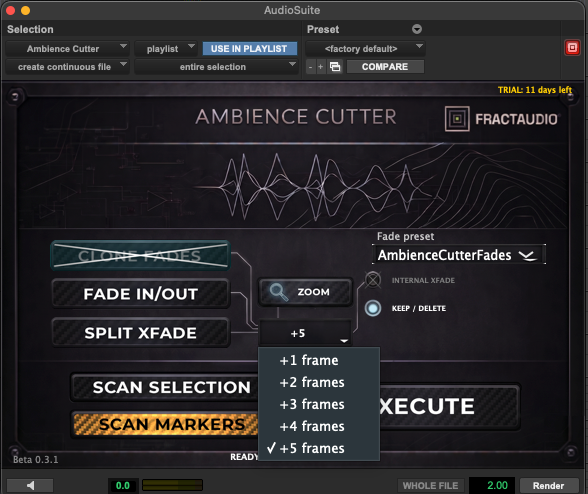
Task: Click the SCAN MARKERS button
Action: pyautogui.click(x=165, y=424)
